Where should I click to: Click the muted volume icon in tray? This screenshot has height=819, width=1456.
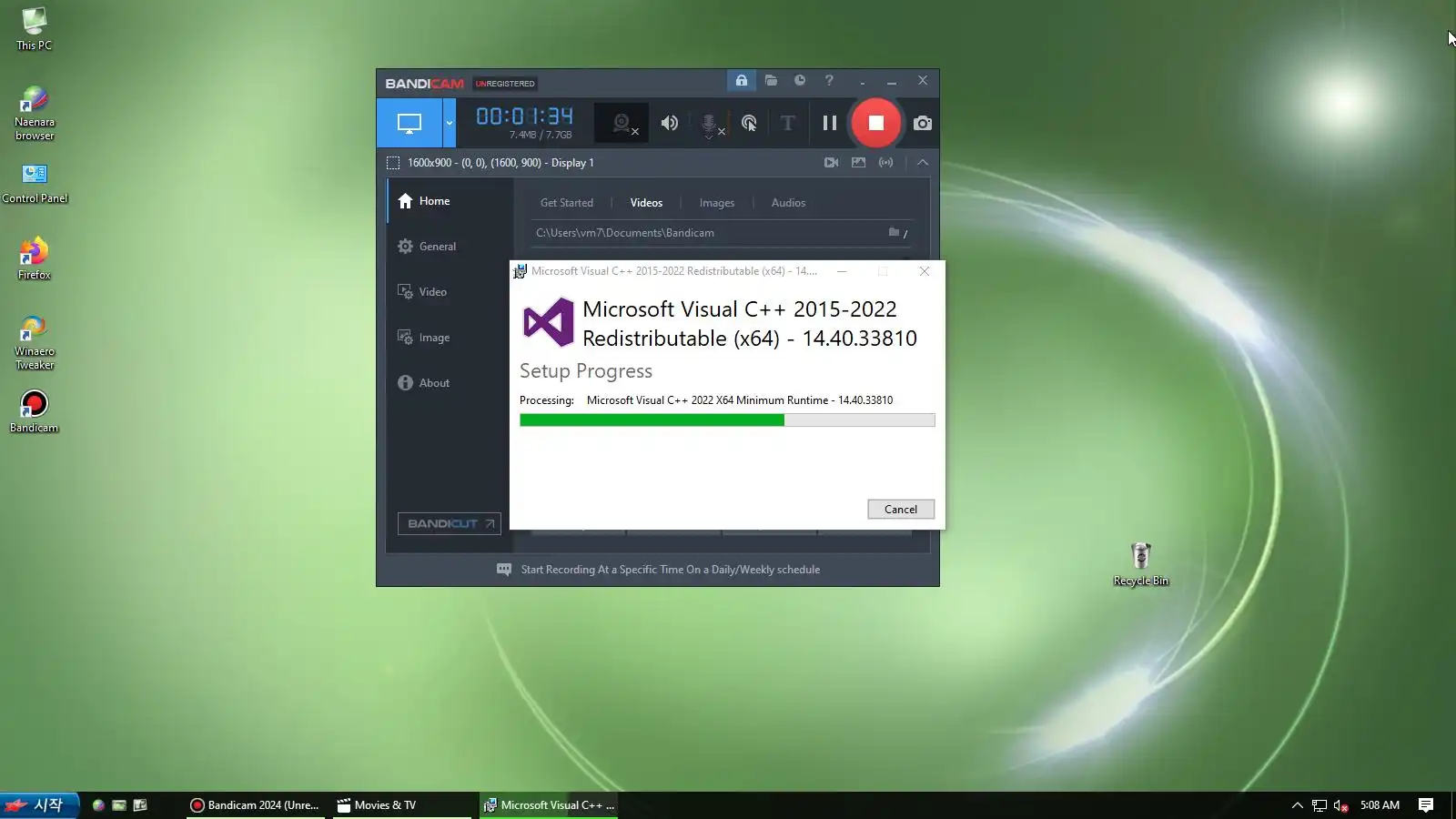[x=1340, y=805]
